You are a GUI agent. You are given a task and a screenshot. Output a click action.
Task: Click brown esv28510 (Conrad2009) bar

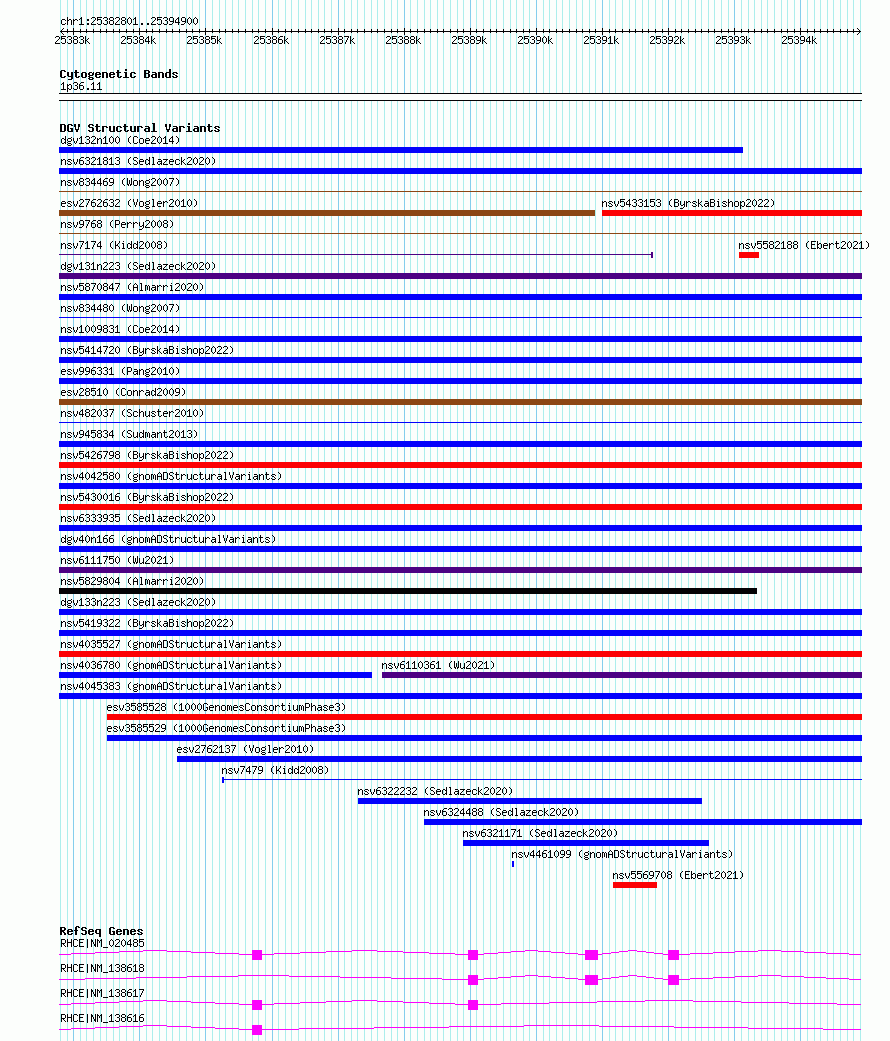click(461, 402)
